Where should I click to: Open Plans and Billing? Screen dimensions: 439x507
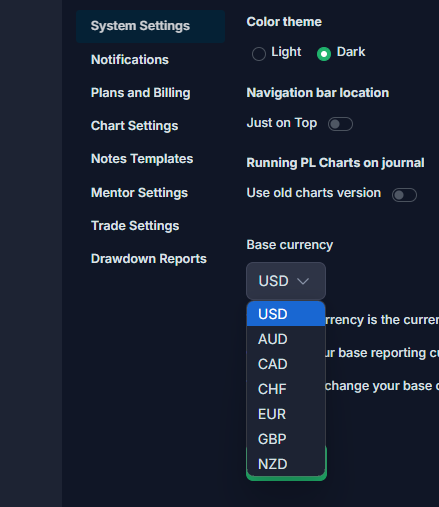point(140,93)
